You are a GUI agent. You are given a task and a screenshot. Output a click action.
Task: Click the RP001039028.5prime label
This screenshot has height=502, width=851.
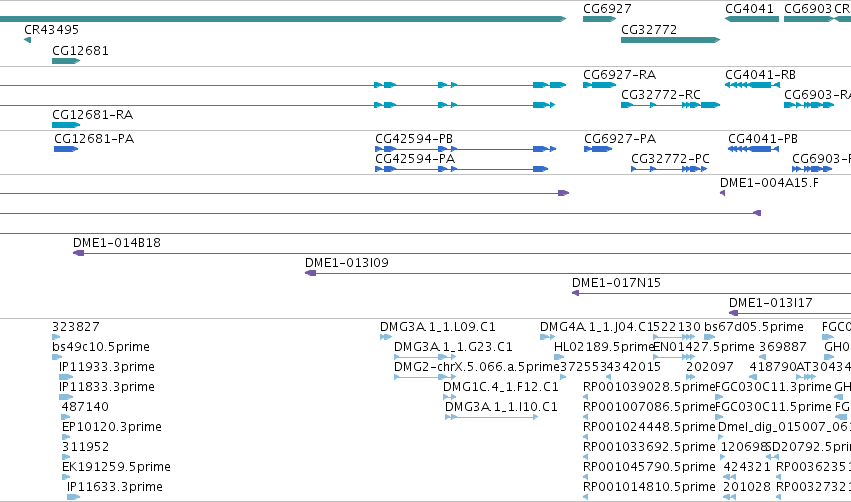tap(649, 387)
